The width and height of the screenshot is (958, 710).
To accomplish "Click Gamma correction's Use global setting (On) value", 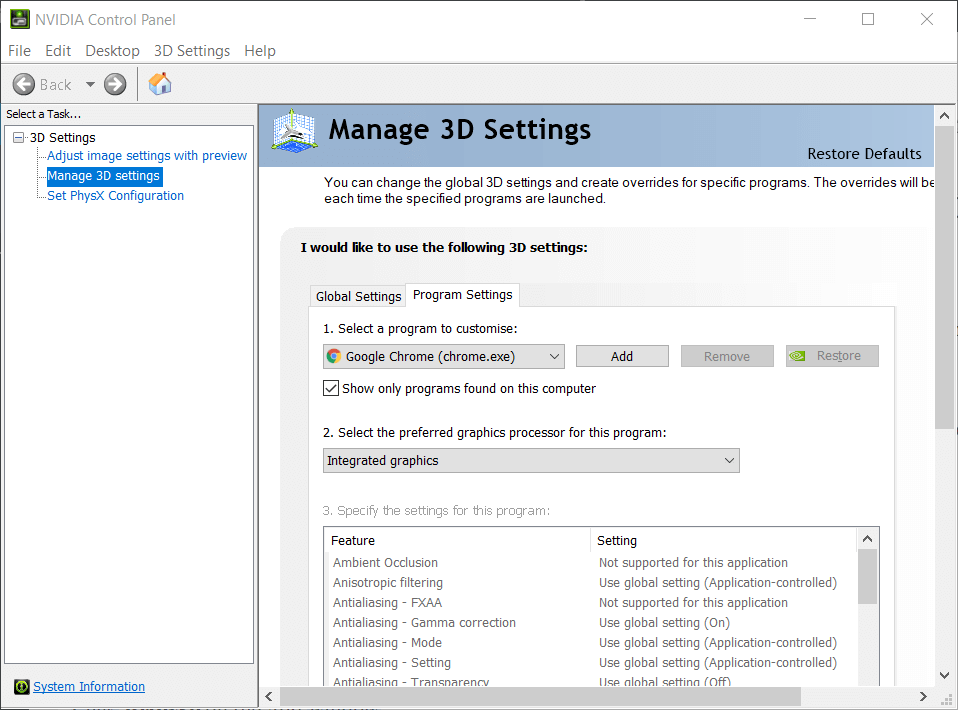I will (665, 623).
